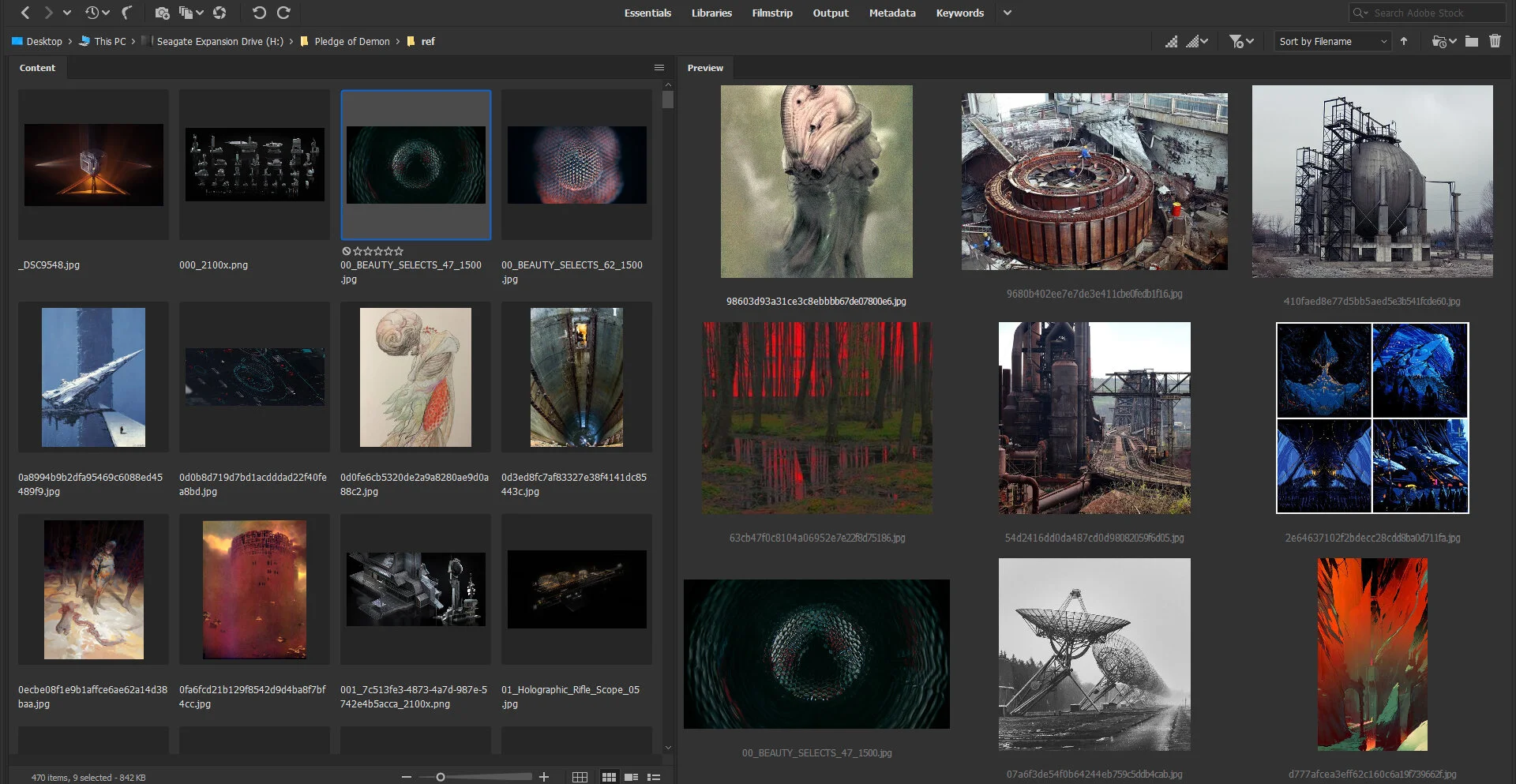Expand the workspace switcher chevron
The image size is (1516, 784).
pos(1008,13)
